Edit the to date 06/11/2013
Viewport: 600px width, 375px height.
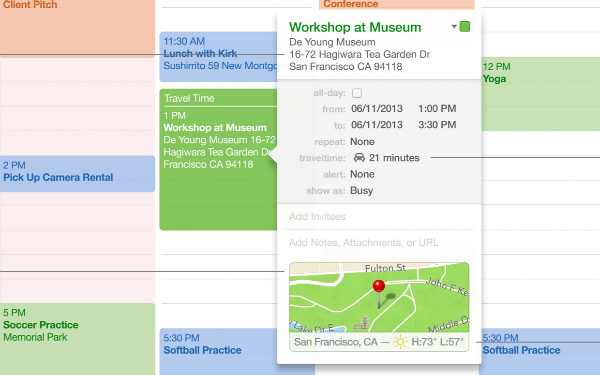[377, 125]
